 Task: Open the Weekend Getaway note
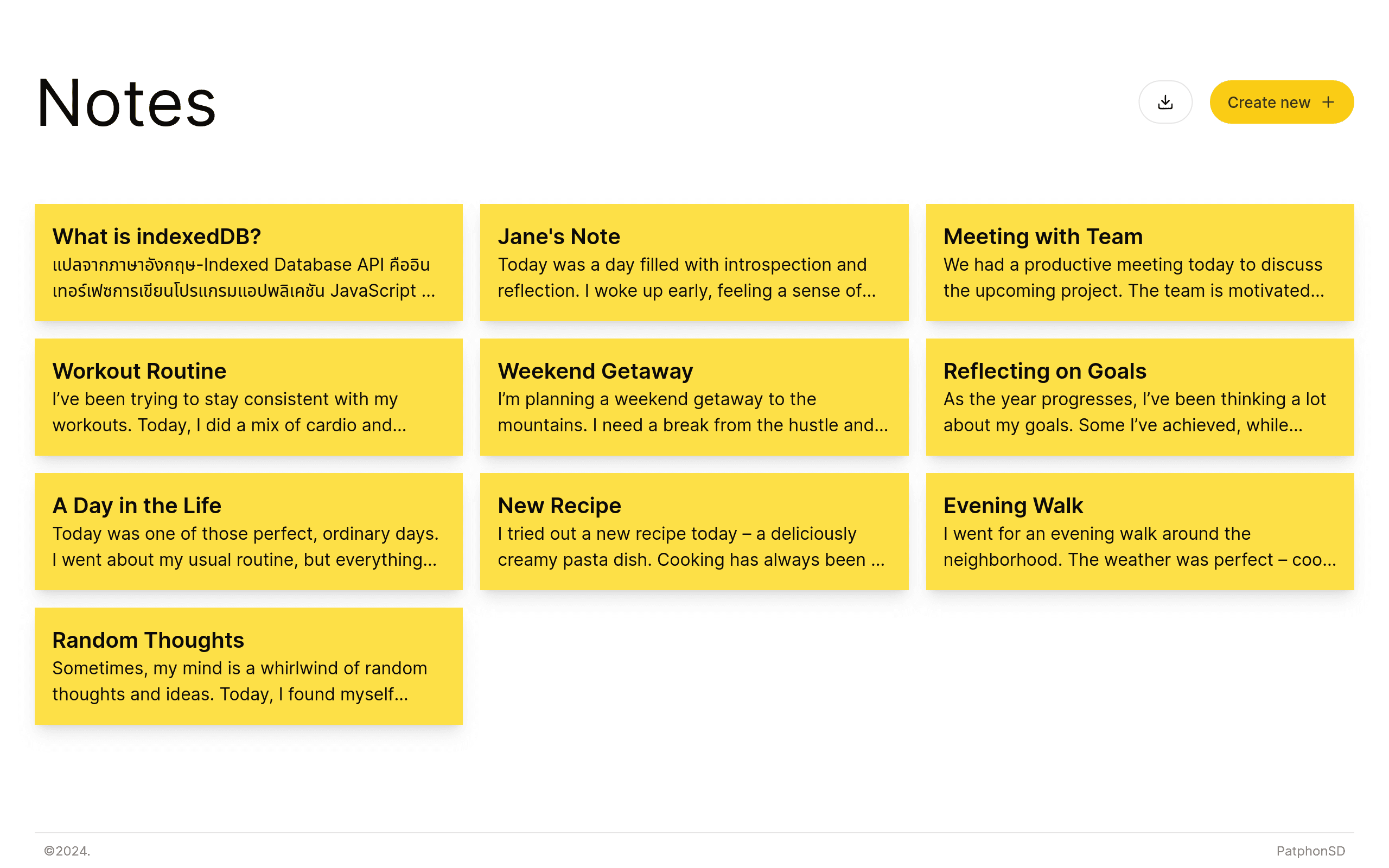tap(694, 397)
